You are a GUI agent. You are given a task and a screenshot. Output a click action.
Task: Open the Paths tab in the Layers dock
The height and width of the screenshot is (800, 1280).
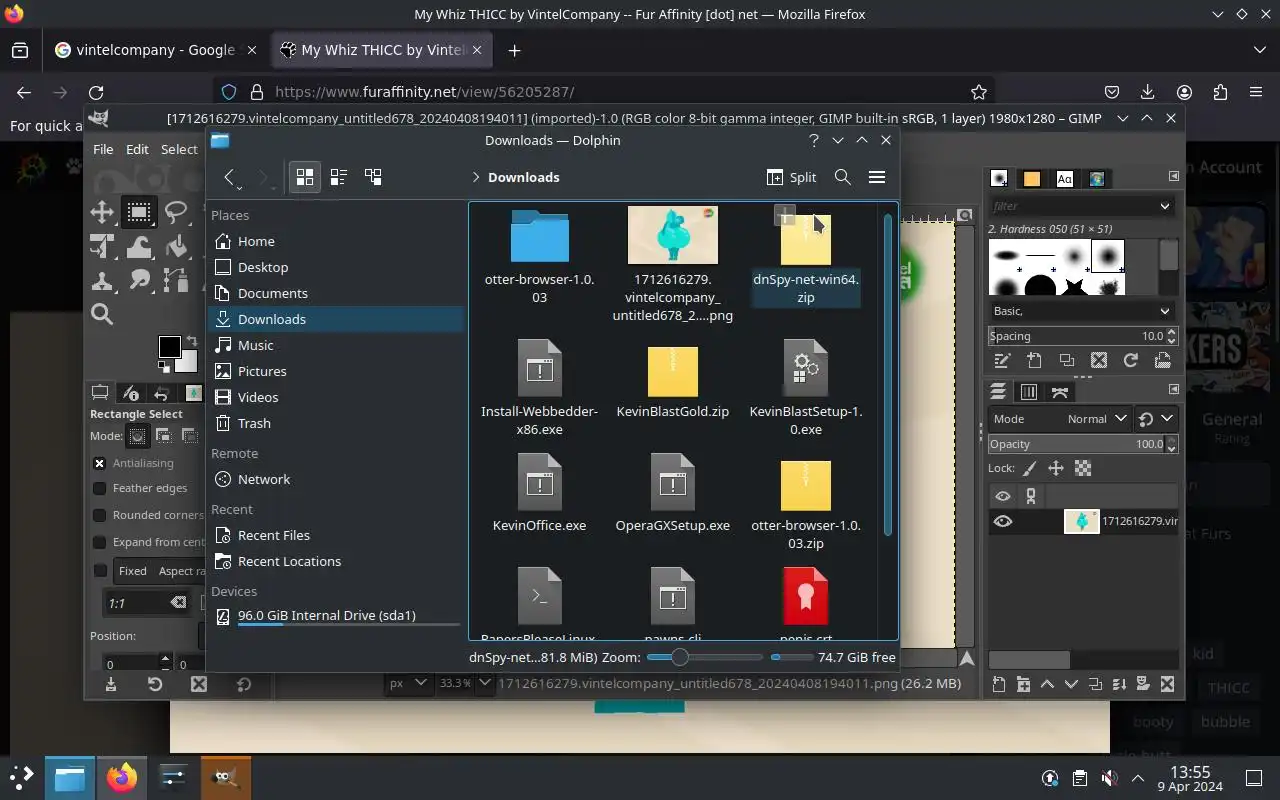[1060, 392]
